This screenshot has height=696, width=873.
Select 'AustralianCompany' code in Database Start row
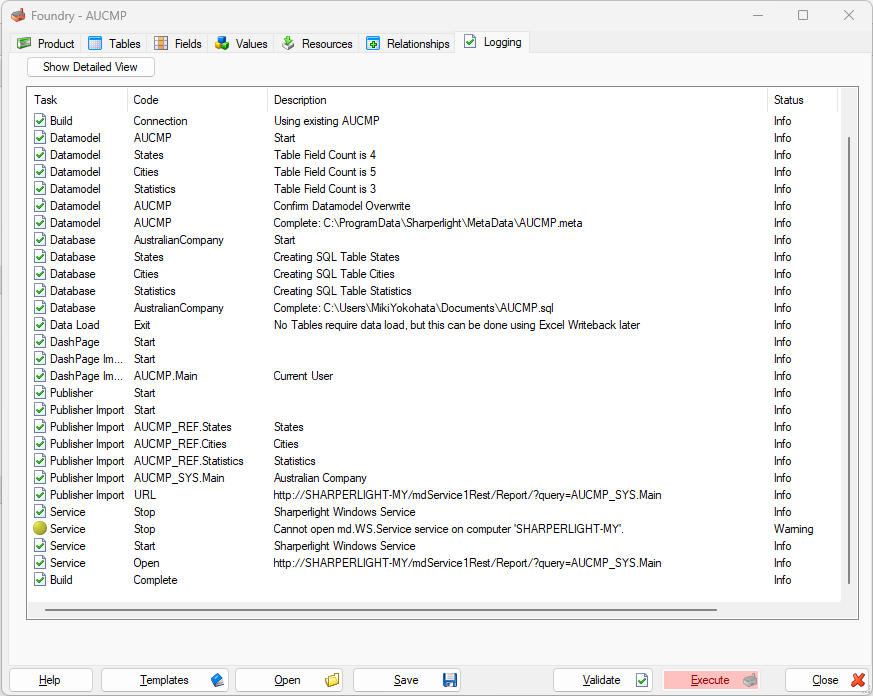(178, 240)
